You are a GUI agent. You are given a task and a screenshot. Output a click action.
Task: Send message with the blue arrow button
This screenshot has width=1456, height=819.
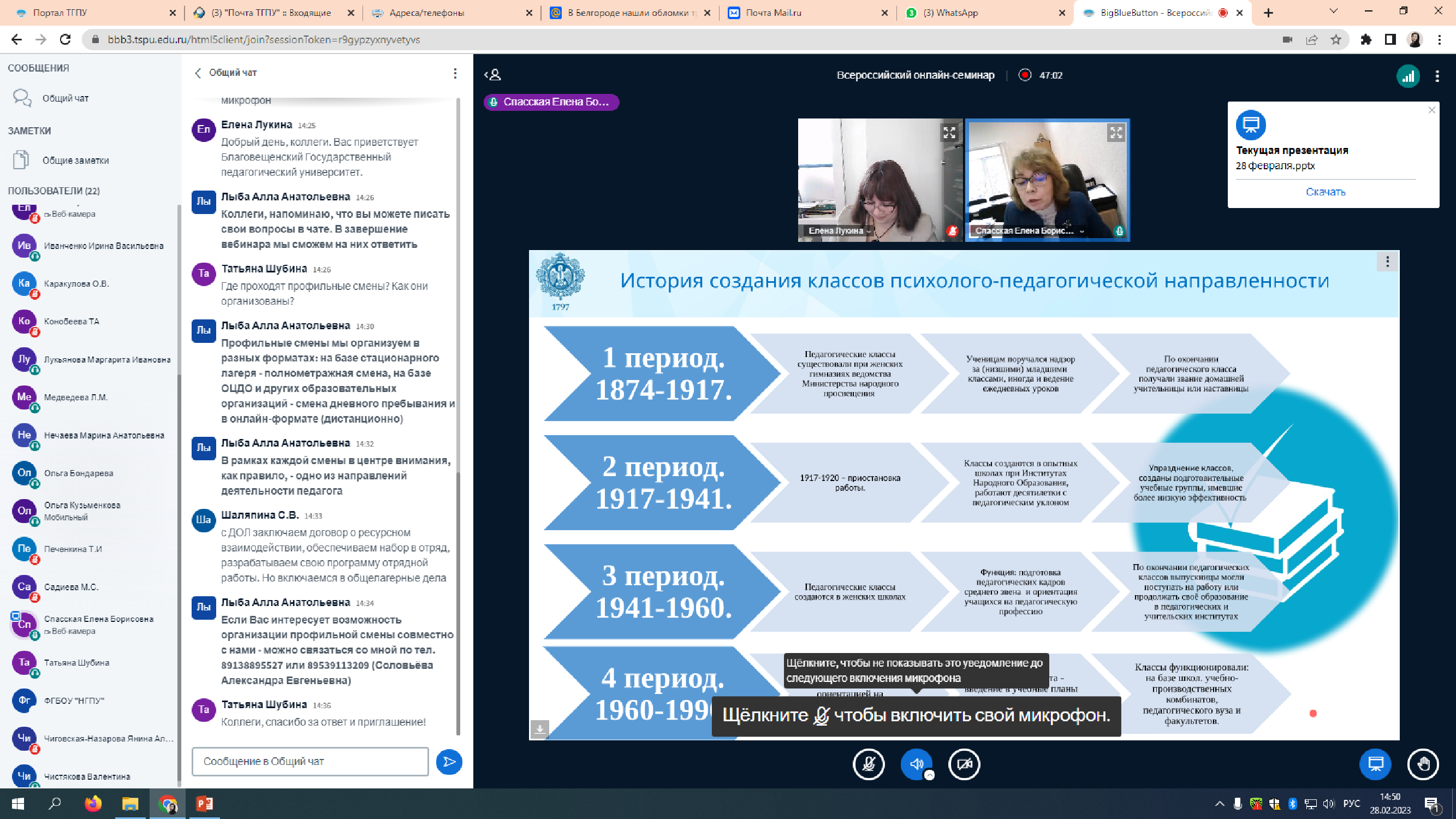(449, 761)
